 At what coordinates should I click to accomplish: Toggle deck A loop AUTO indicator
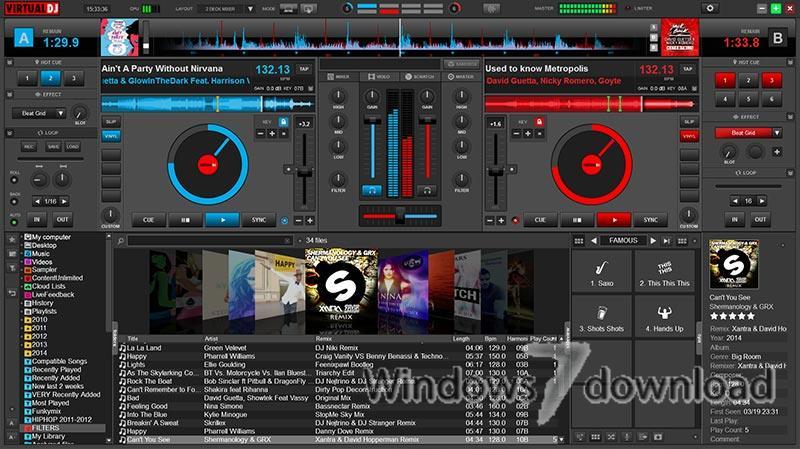click(x=14, y=222)
